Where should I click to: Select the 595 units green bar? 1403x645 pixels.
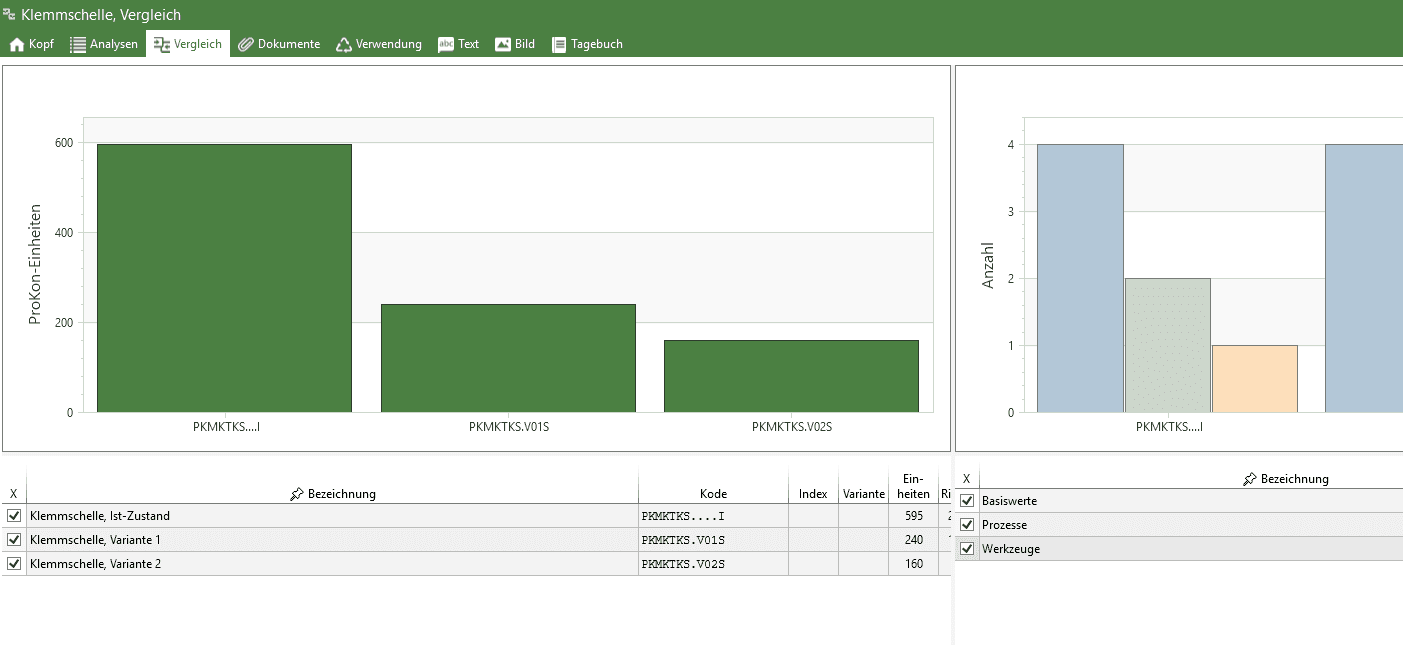coord(224,278)
